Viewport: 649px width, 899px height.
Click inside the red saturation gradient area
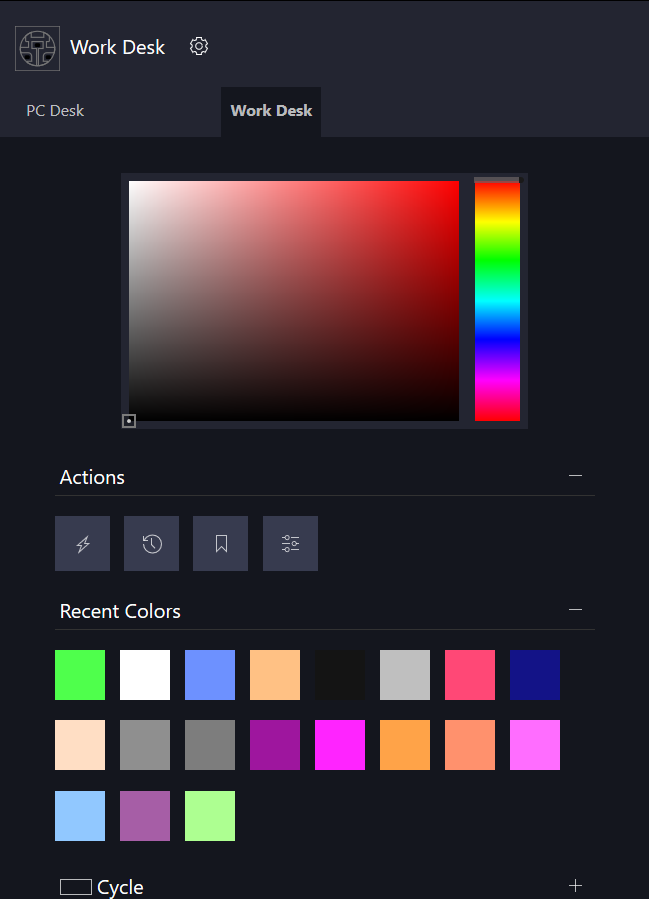click(294, 301)
